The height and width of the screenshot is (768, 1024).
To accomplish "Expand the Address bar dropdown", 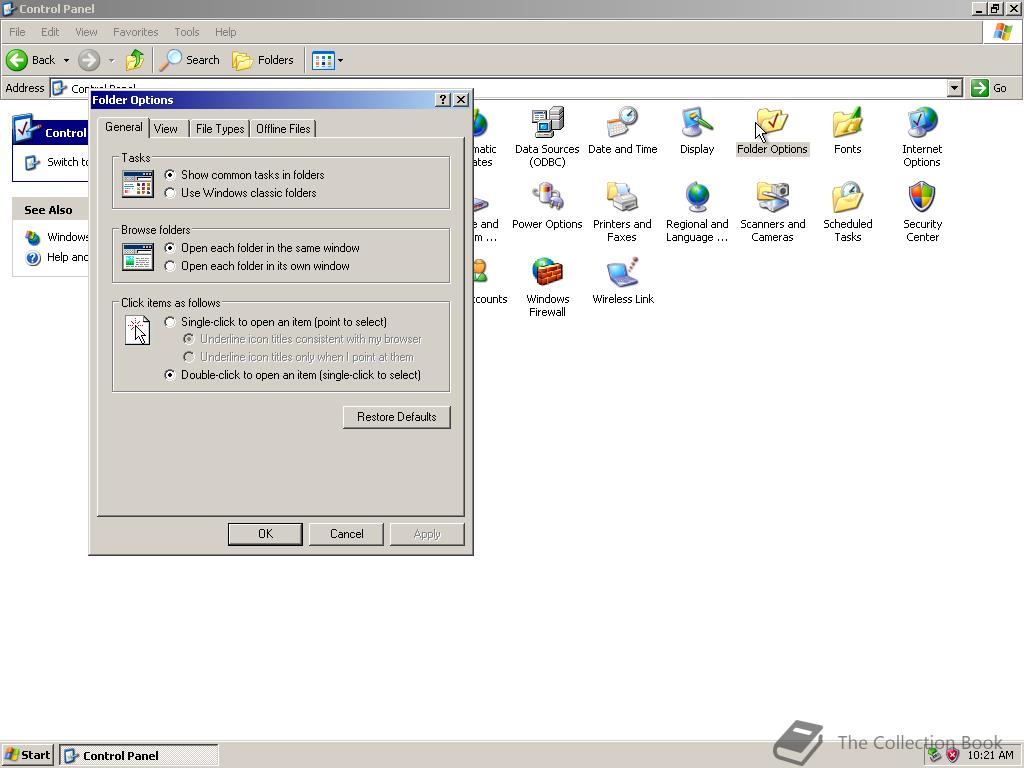I will point(955,88).
